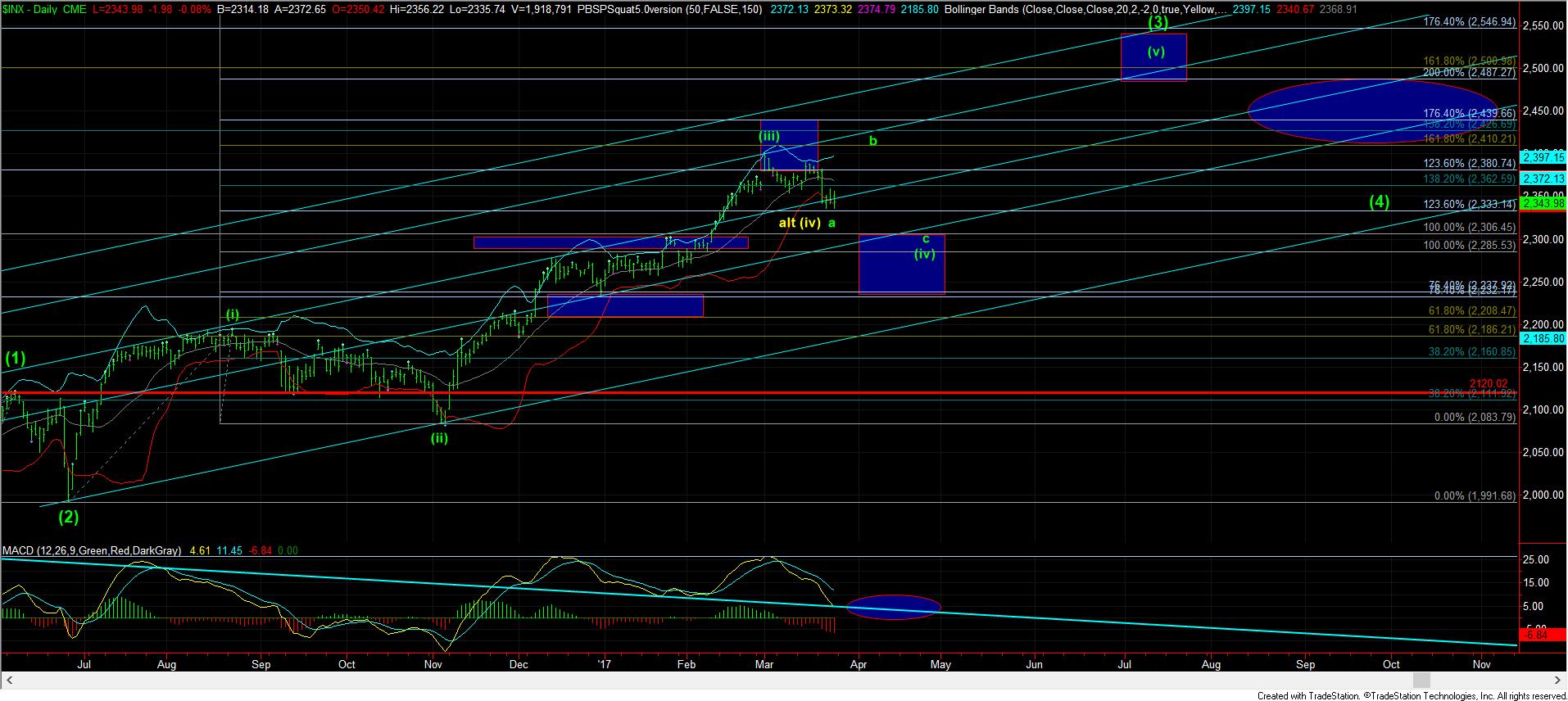The width and height of the screenshot is (1568, 701).
Task: Select the (iii) wave label near March high
Action: pyautogui.click(x=768, y=136)
